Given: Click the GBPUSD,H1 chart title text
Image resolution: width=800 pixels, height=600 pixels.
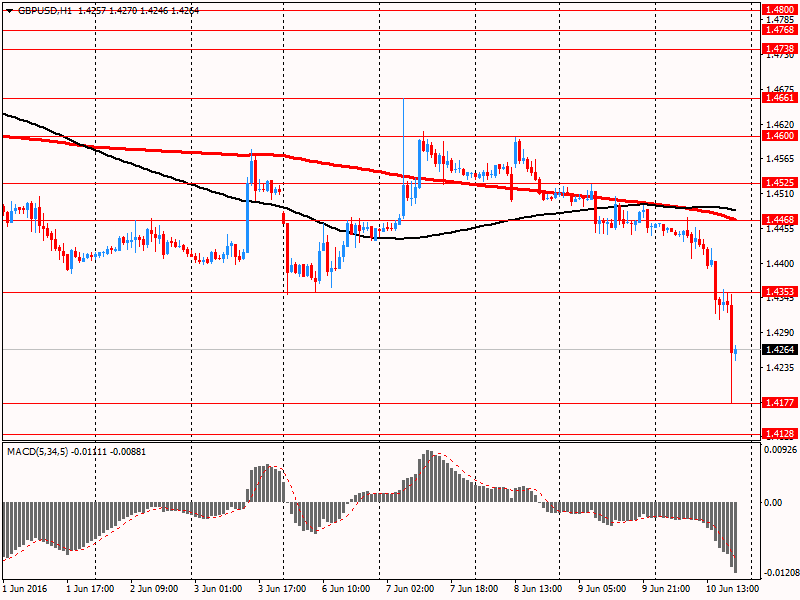Looking at the screenshot, I should coord(45,10).
